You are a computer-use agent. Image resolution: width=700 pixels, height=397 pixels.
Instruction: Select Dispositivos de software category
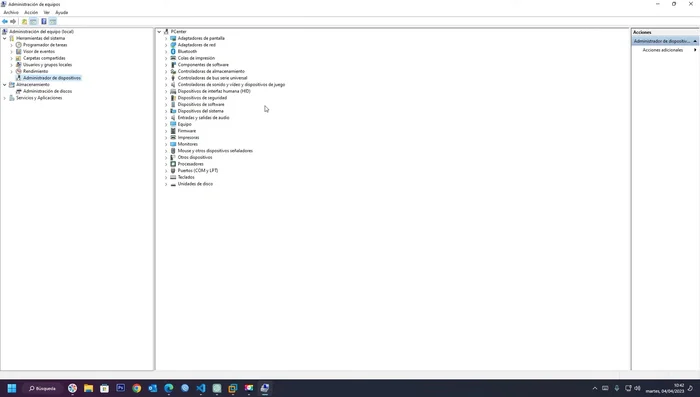tap(201, 104)
